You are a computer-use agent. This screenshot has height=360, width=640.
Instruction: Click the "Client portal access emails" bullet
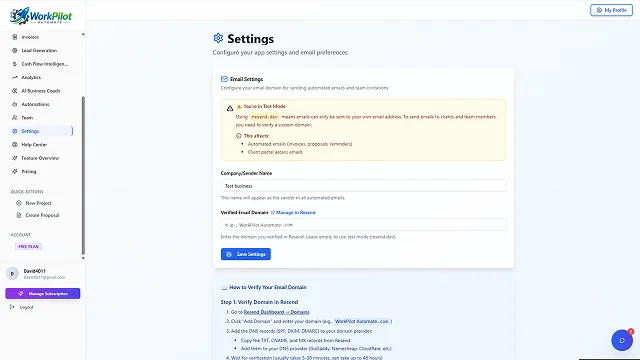(x=275, y=152)
